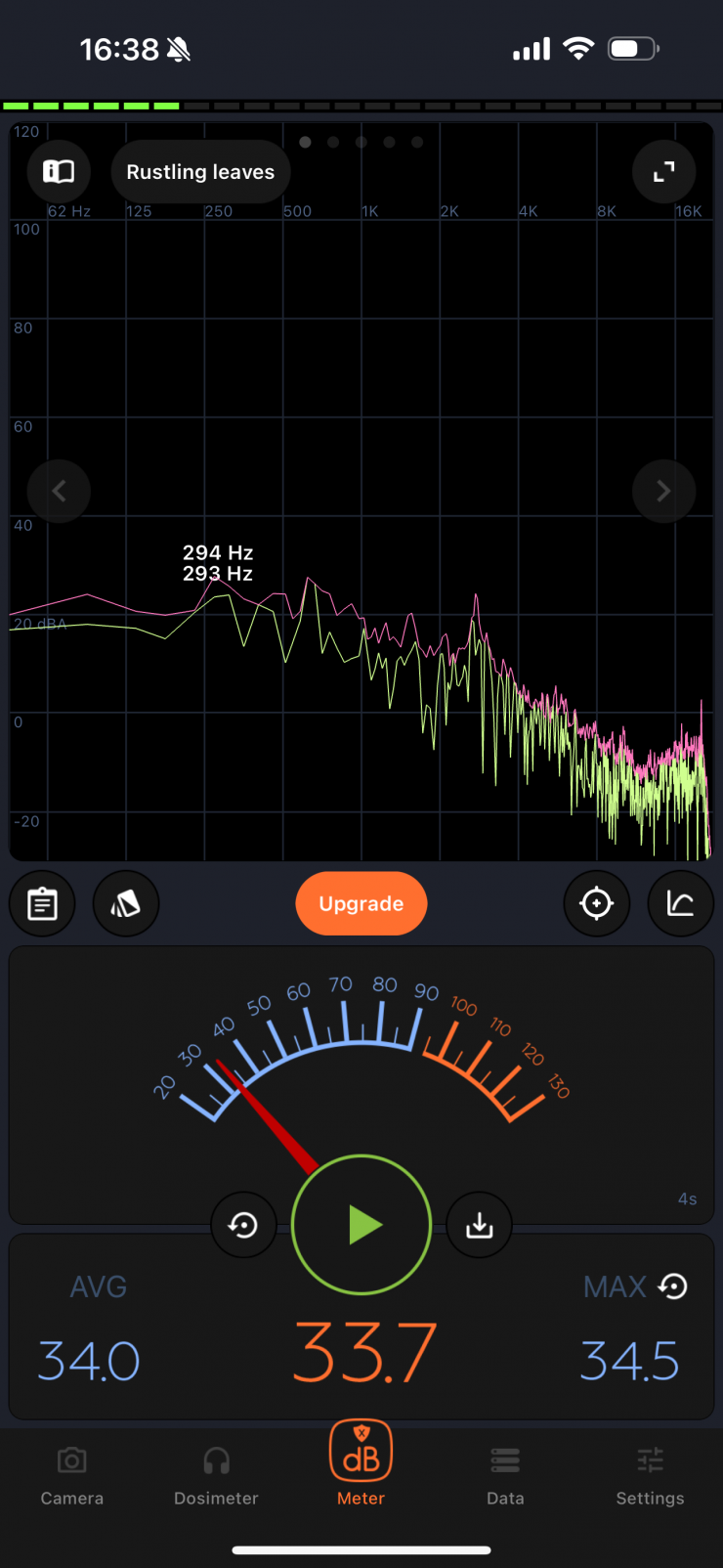Viewport: 723px width, 1568px height.
Task: Open the Data tab
Action: point(505,1476)
